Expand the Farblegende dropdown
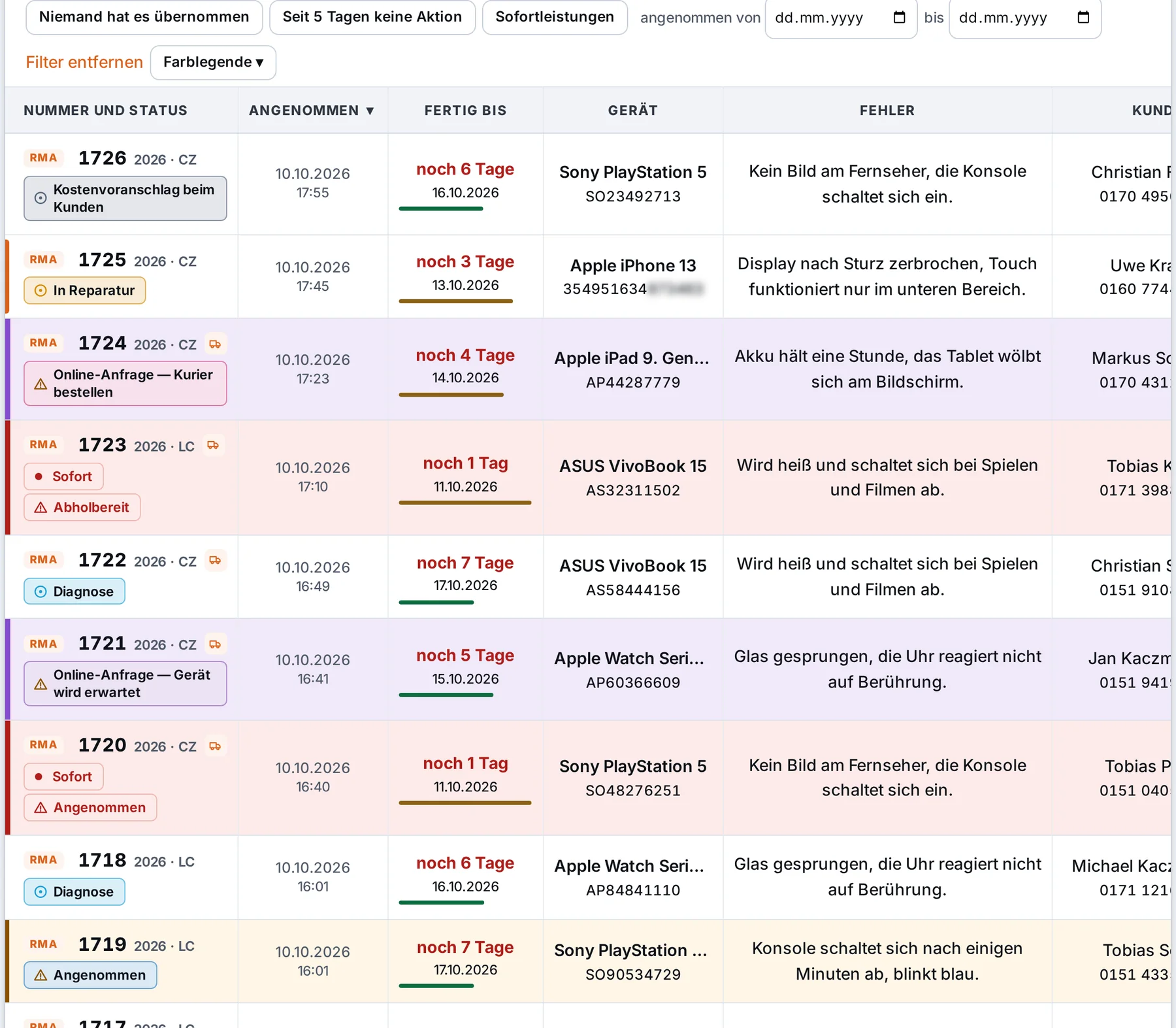The image size is (1176, 1028). point(213,63)
